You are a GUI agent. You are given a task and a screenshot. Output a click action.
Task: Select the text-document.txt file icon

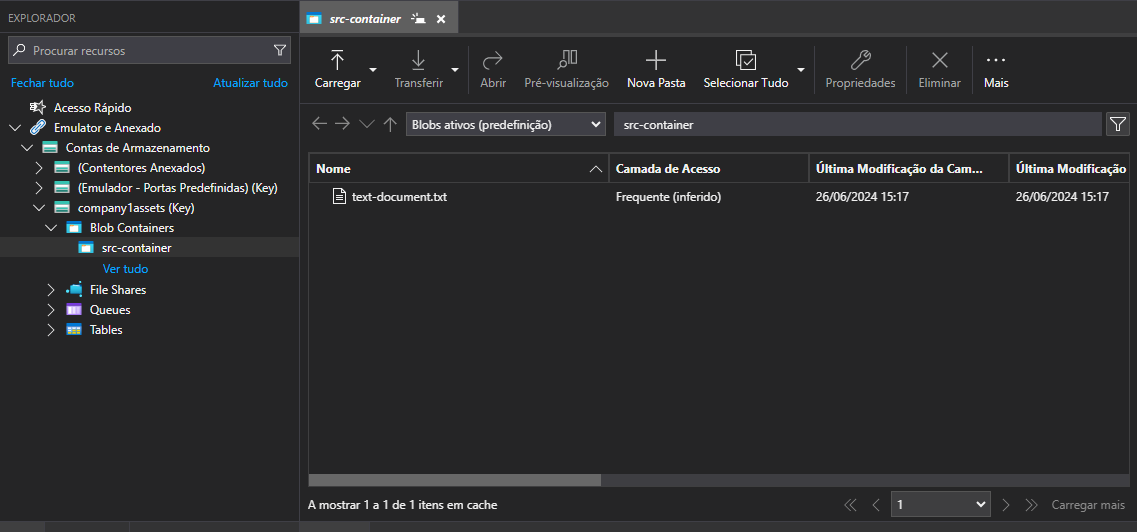click(x=339, y=196)
